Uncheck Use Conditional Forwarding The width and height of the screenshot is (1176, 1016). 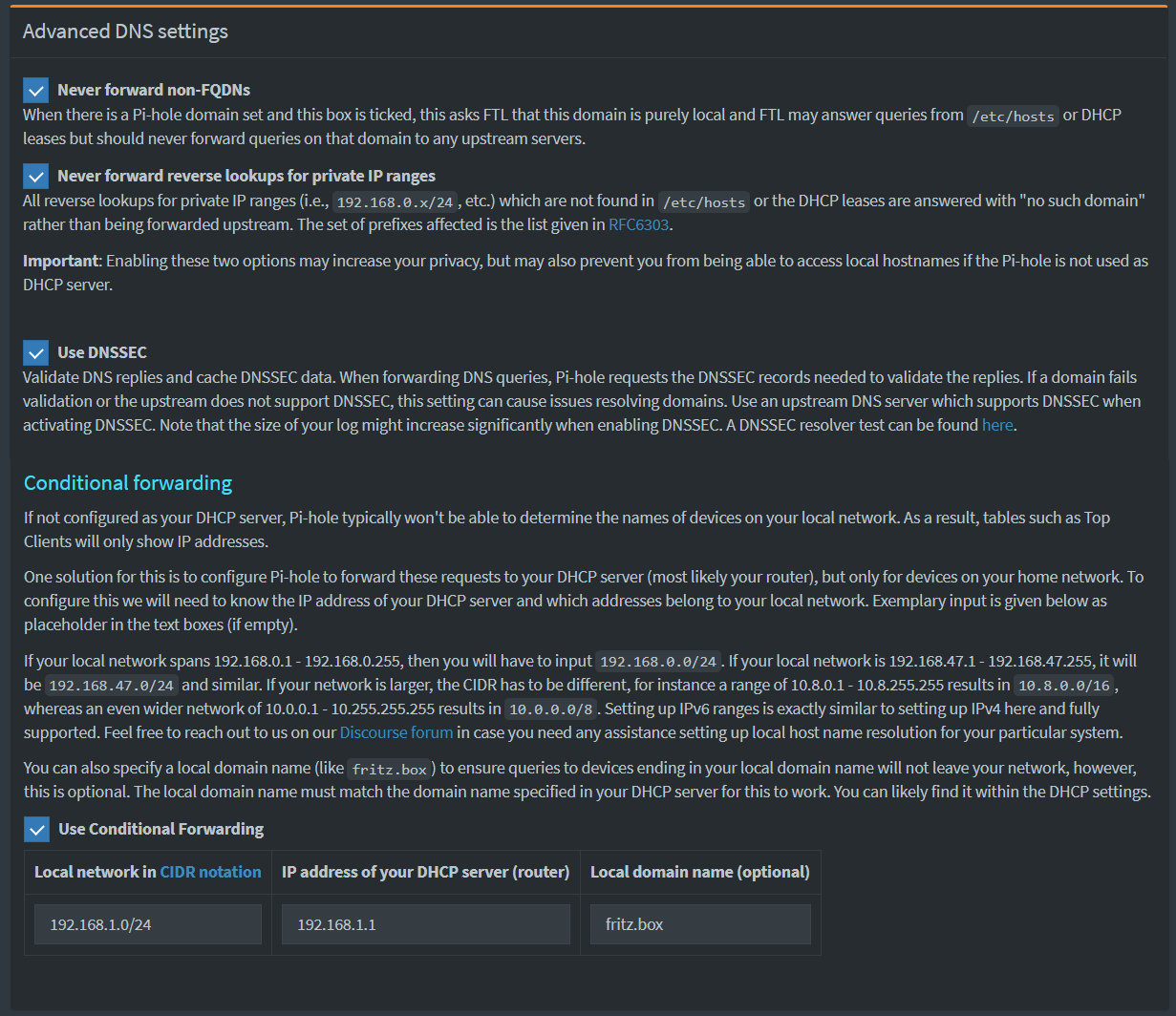tap(36, 829)
